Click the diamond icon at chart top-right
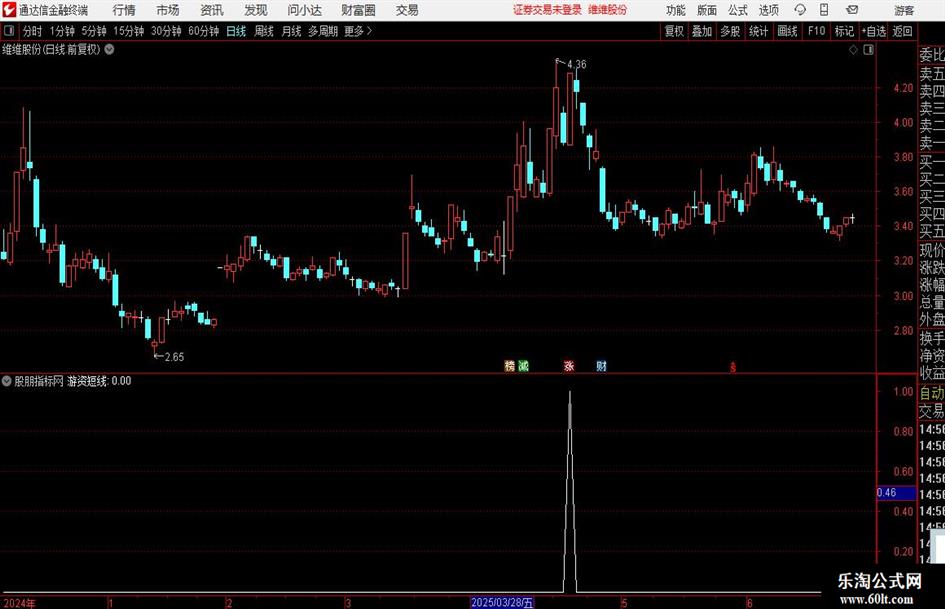This screenshot has width=945, height=609. [x=853, y=50]
